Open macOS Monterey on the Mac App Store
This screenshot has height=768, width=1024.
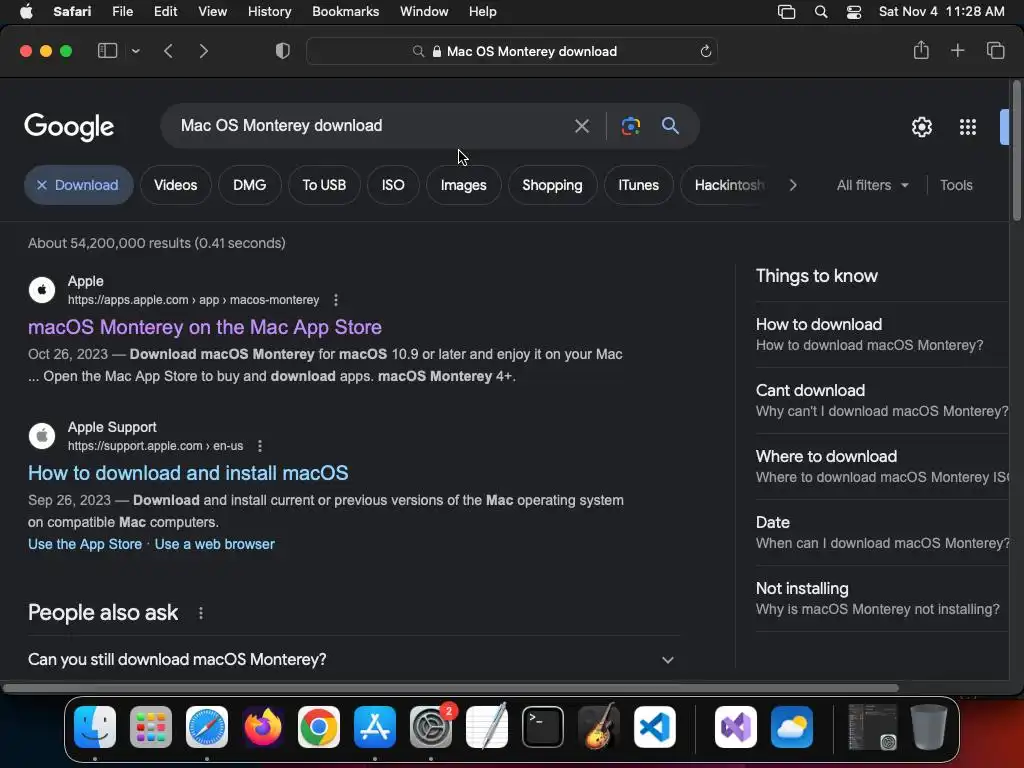pyautogui.click(x=204, y=327)
